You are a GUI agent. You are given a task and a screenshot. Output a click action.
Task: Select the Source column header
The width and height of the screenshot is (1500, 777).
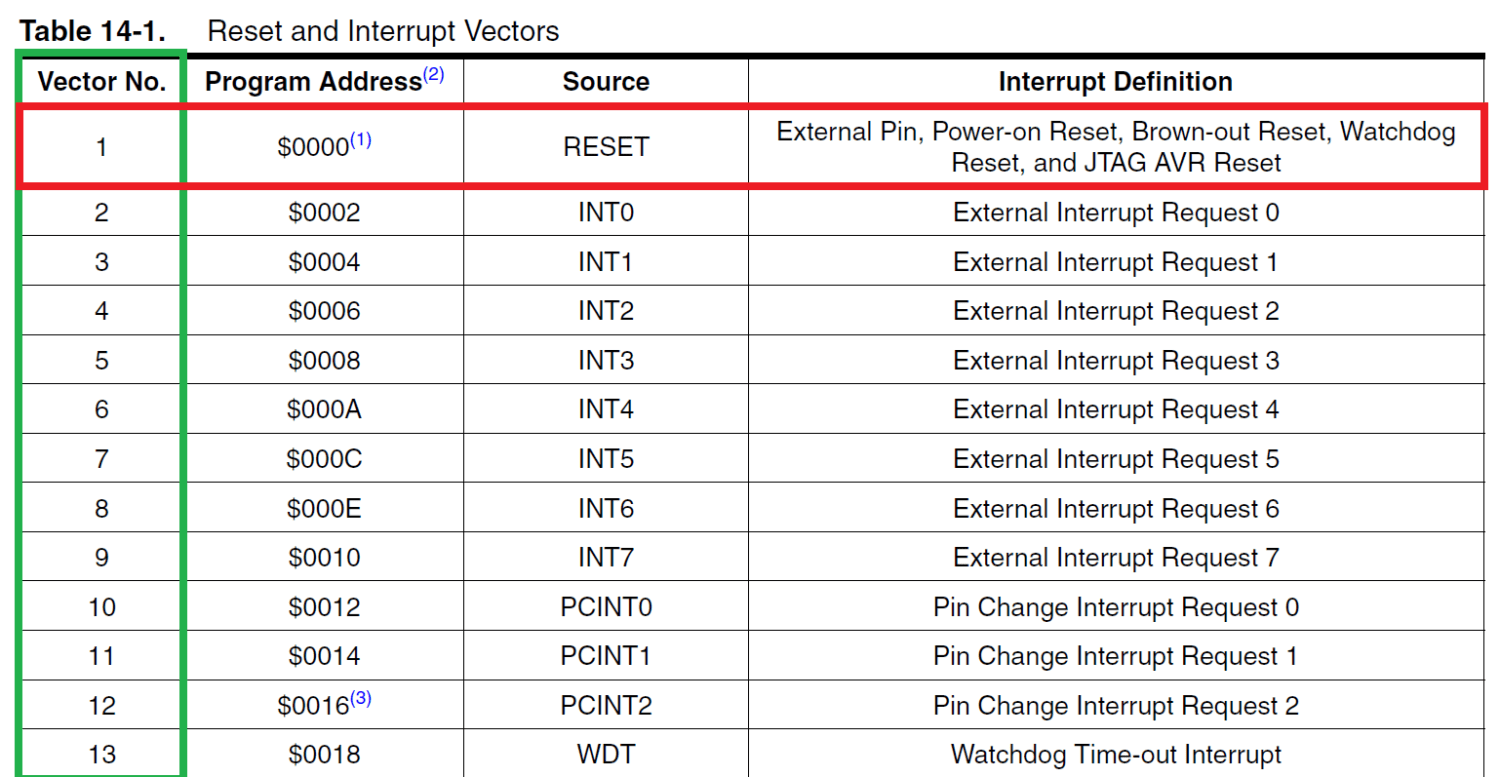click(605, 82)
